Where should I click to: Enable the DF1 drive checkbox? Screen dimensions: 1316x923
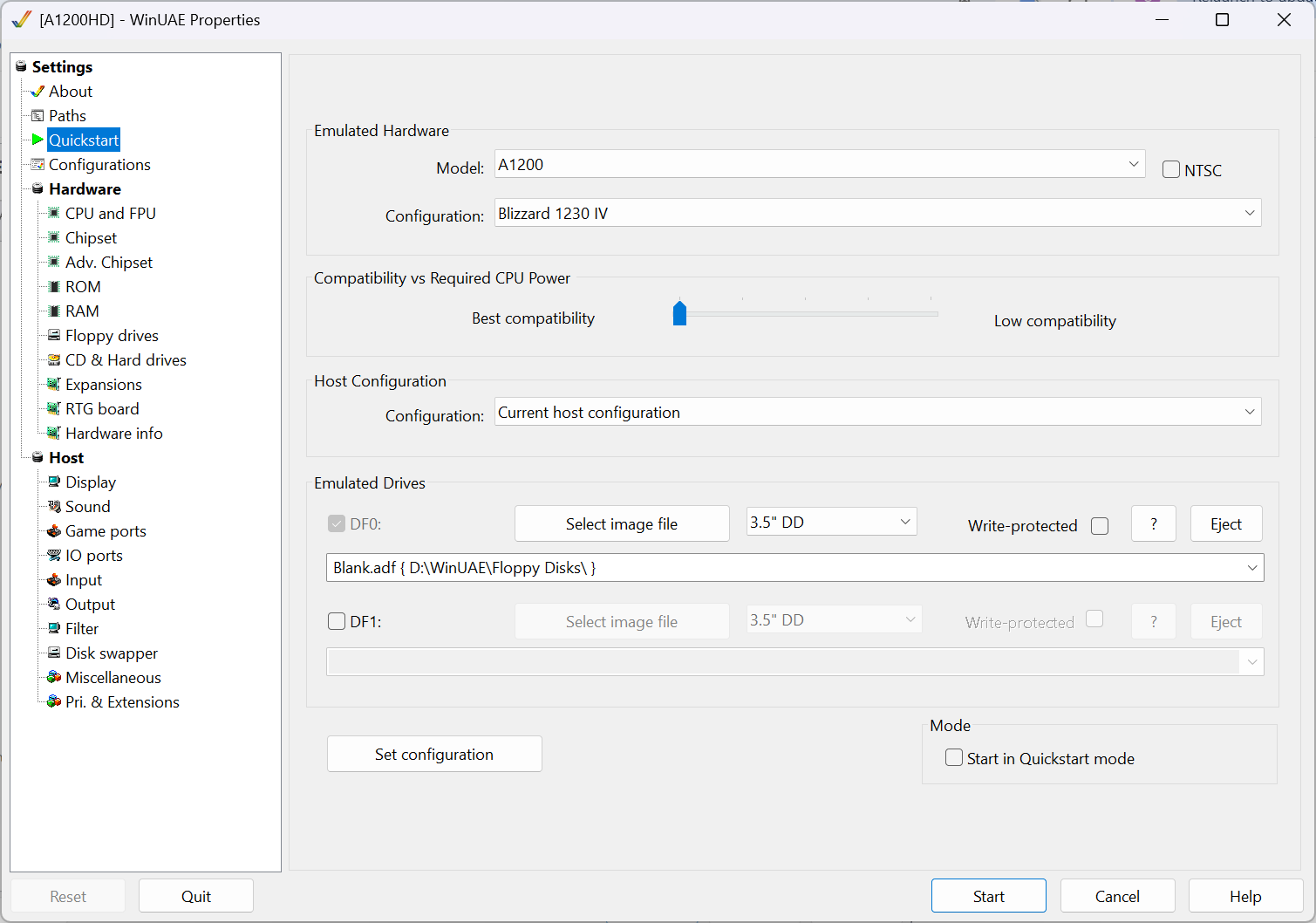click(x=337, y=621)
